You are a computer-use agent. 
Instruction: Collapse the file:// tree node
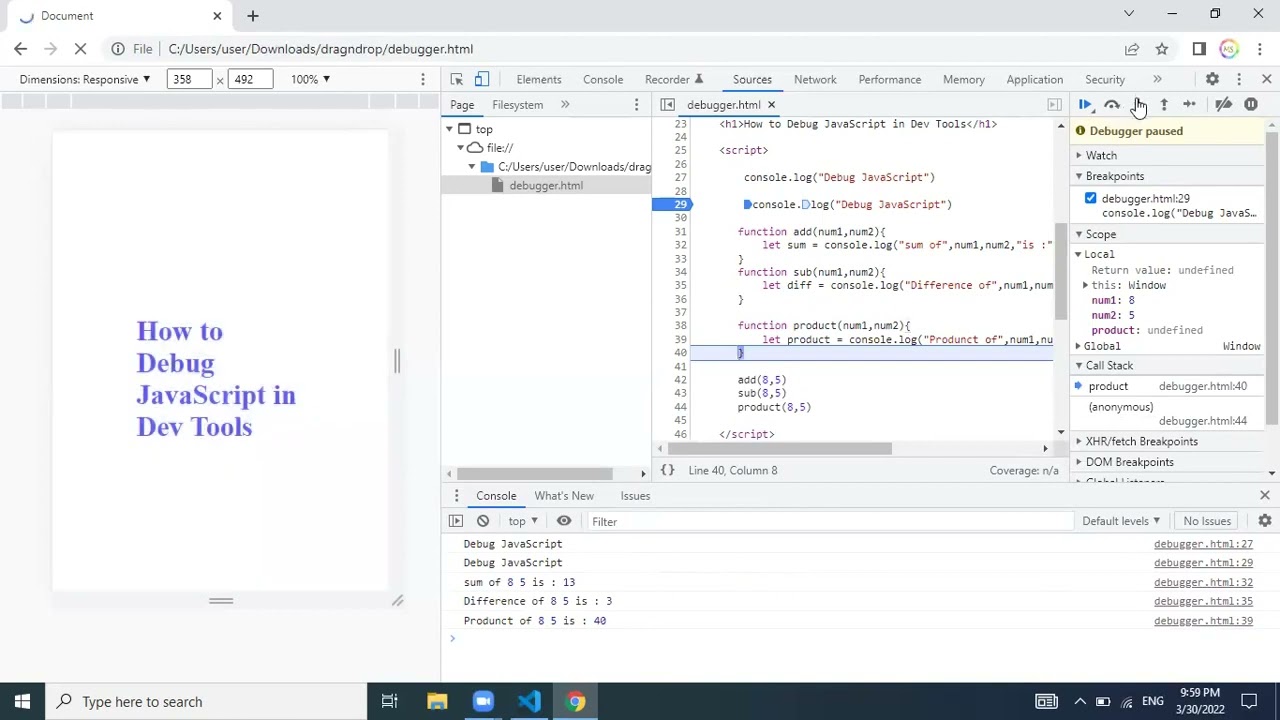(461, 148)
